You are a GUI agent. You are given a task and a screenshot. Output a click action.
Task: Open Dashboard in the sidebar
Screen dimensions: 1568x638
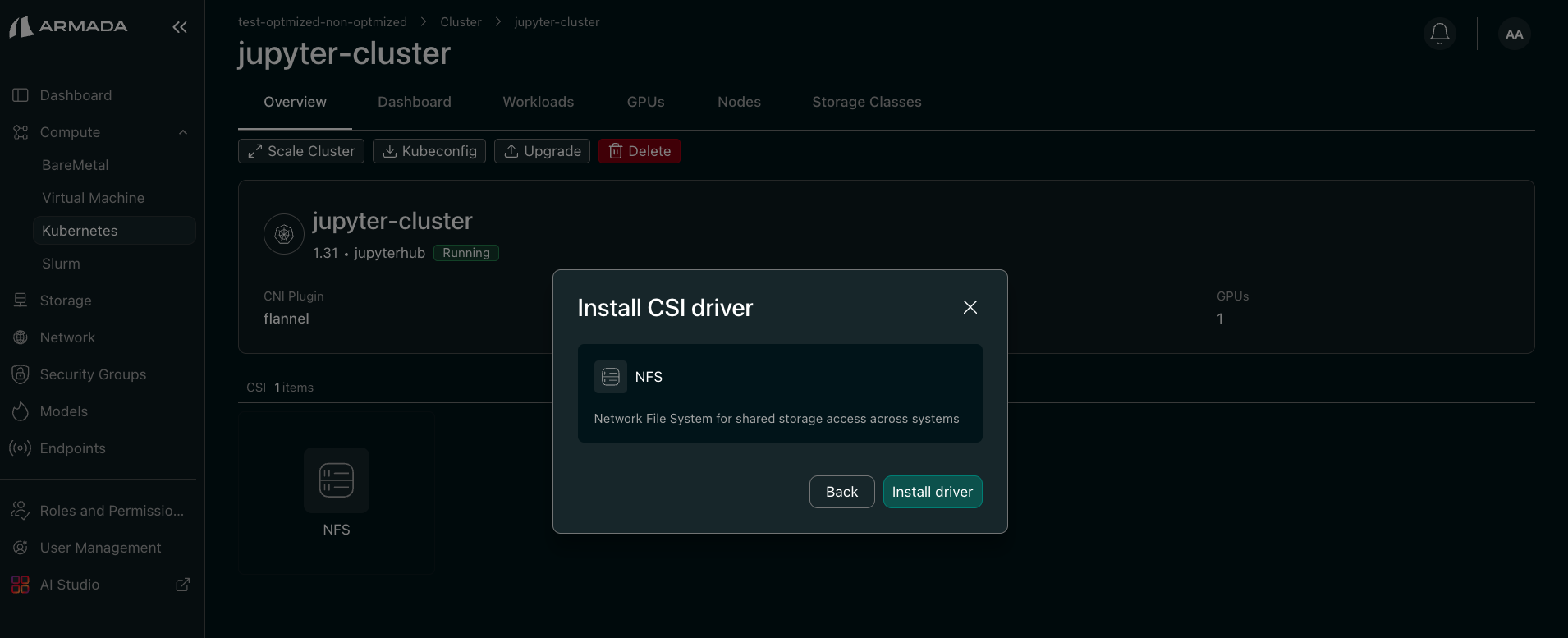click(76, 95)
